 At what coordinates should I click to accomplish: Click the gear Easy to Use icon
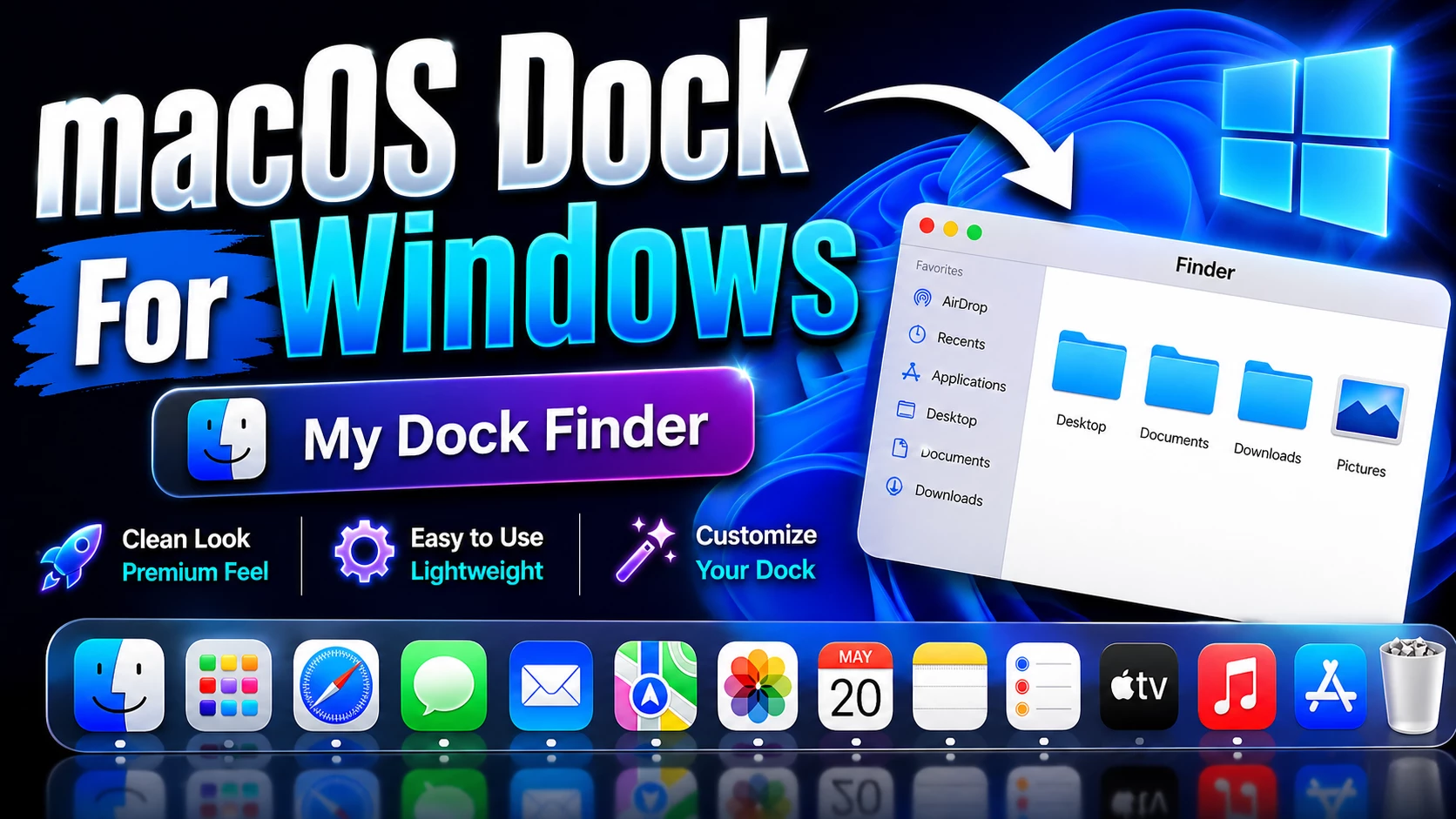(x=364, y=552)
